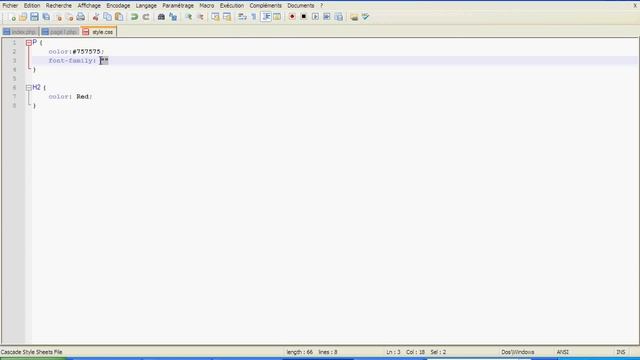Viewport: 640px width, 360px height.
Task: Open the Recherche menu
Action: tap(58, 6)
